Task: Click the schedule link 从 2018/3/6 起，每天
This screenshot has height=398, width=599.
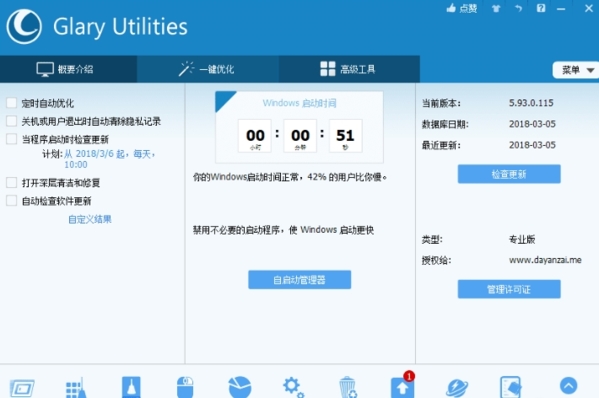Action: 110,159
